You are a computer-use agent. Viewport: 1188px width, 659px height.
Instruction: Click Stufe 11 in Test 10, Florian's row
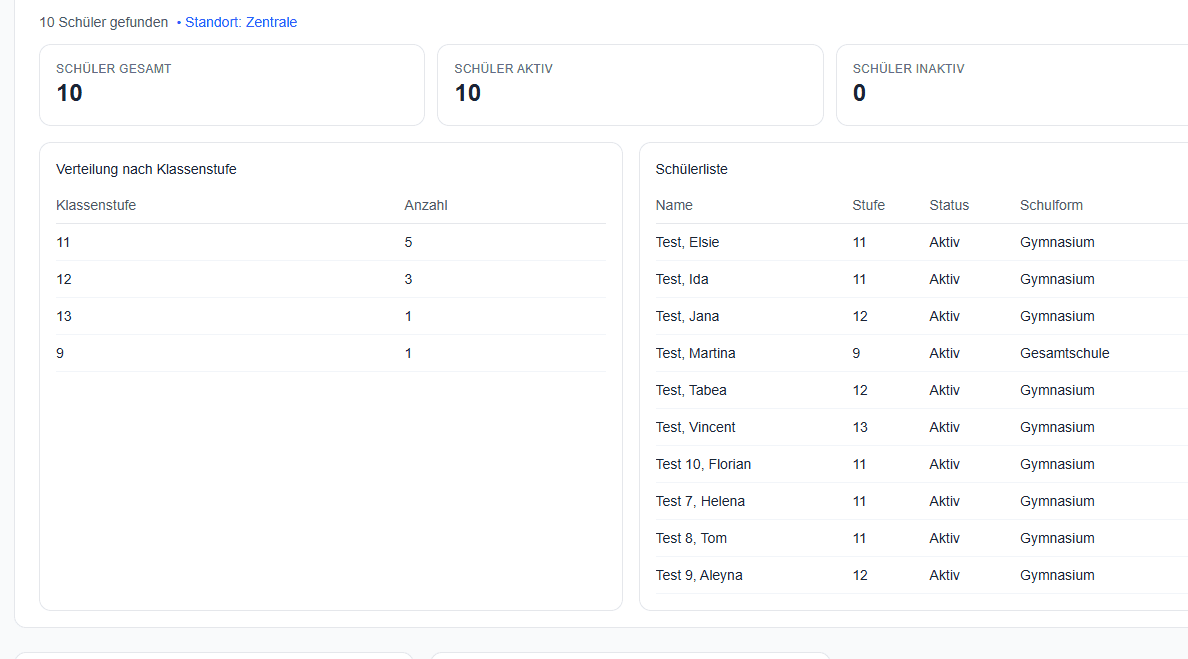pos(859,464)
